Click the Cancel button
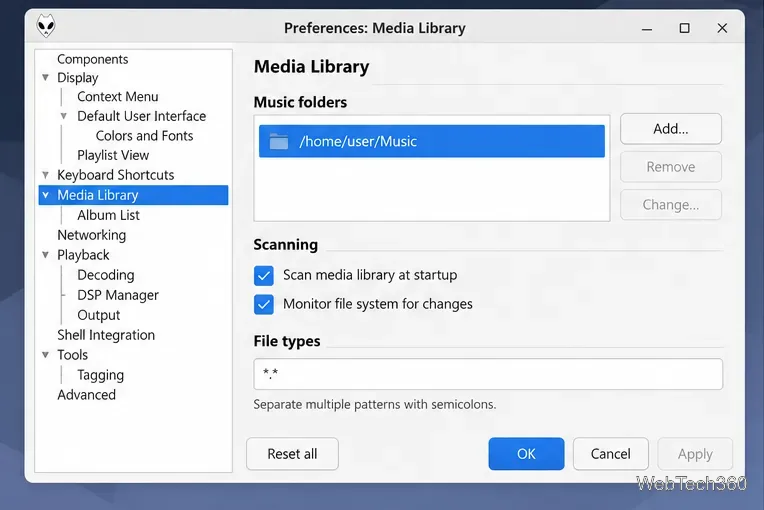The image size is (764, 510). click(611, 453)
